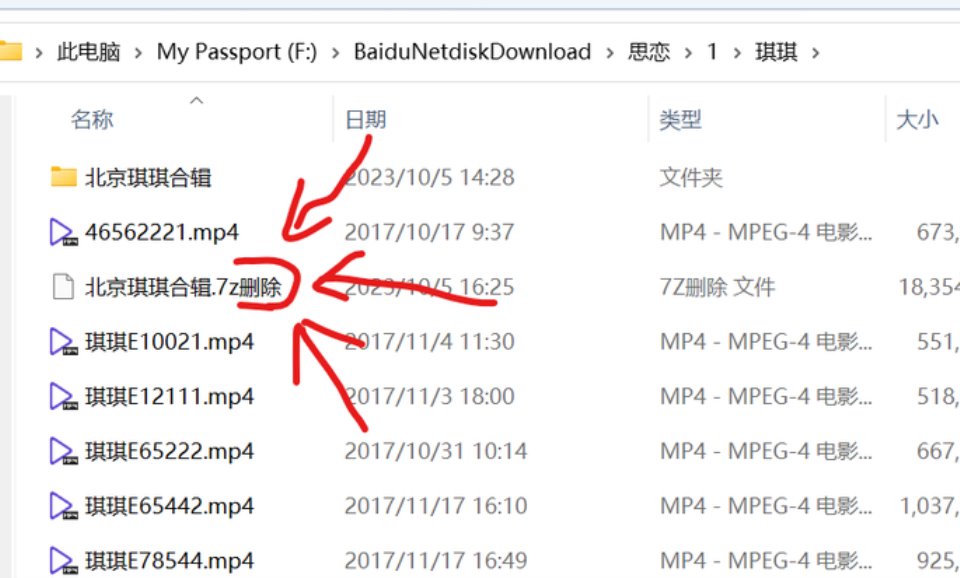Click the folder icon in address bar

click(10, 51)
